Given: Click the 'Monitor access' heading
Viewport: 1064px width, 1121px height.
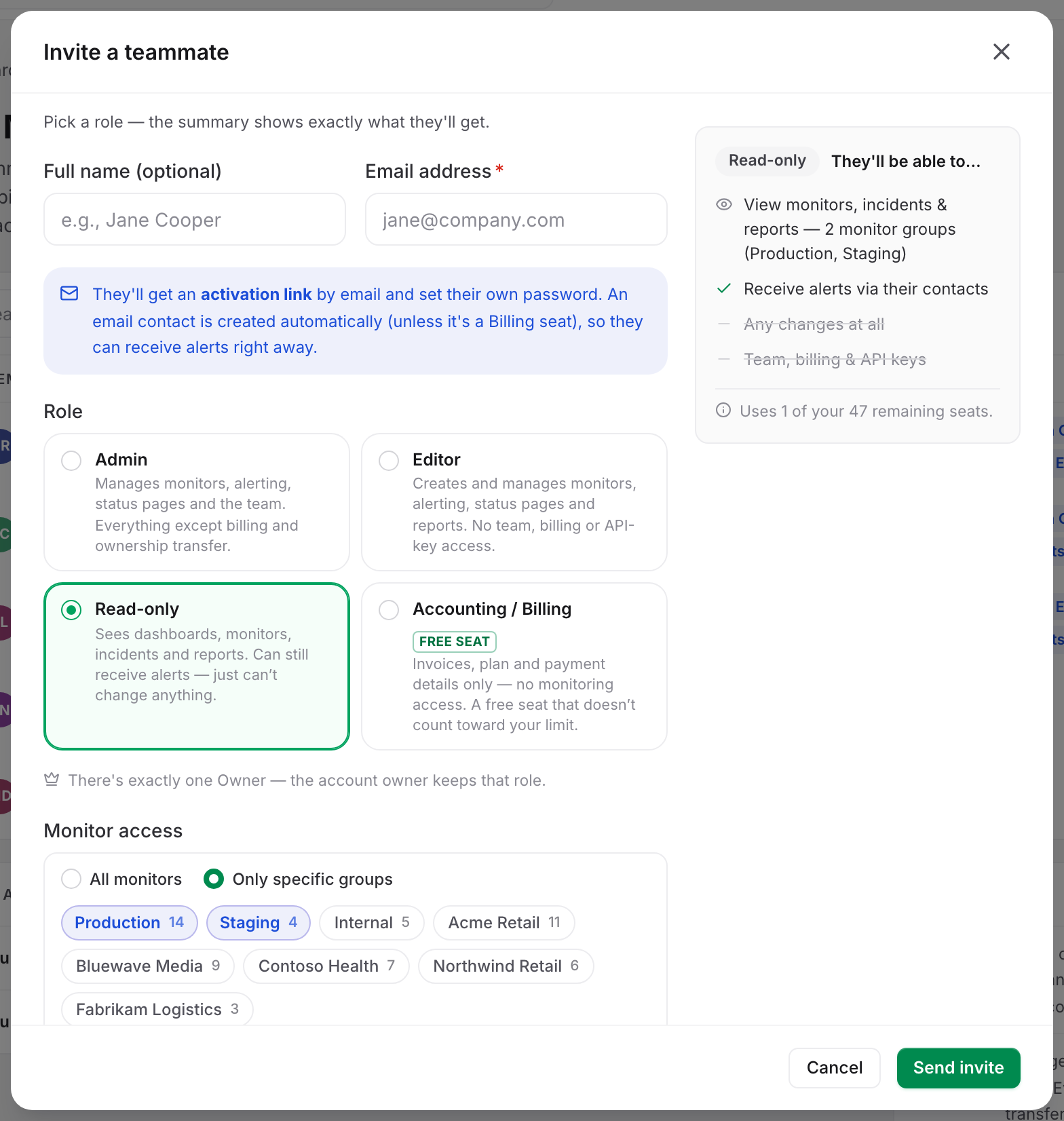Looking at the screenshot, I should tap(113, 831).
